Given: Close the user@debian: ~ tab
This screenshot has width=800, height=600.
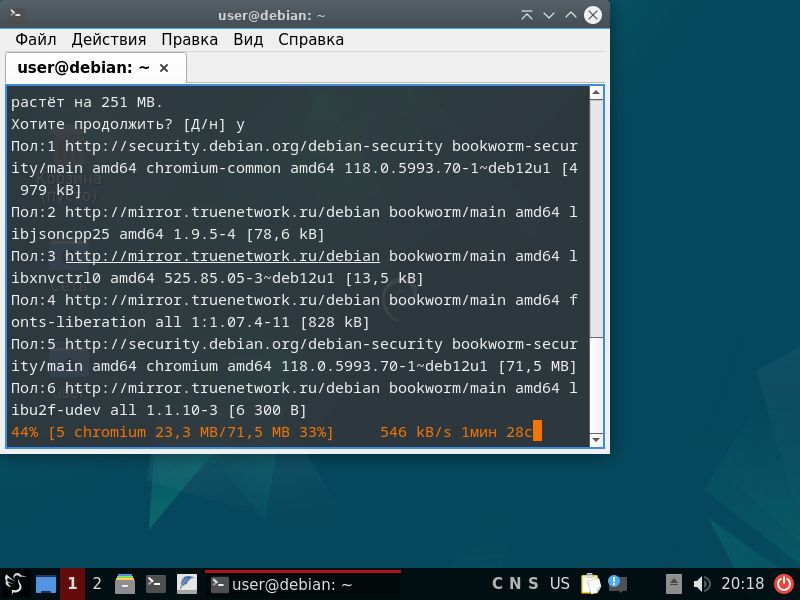Looking at the screenshot, I should 164,68.
